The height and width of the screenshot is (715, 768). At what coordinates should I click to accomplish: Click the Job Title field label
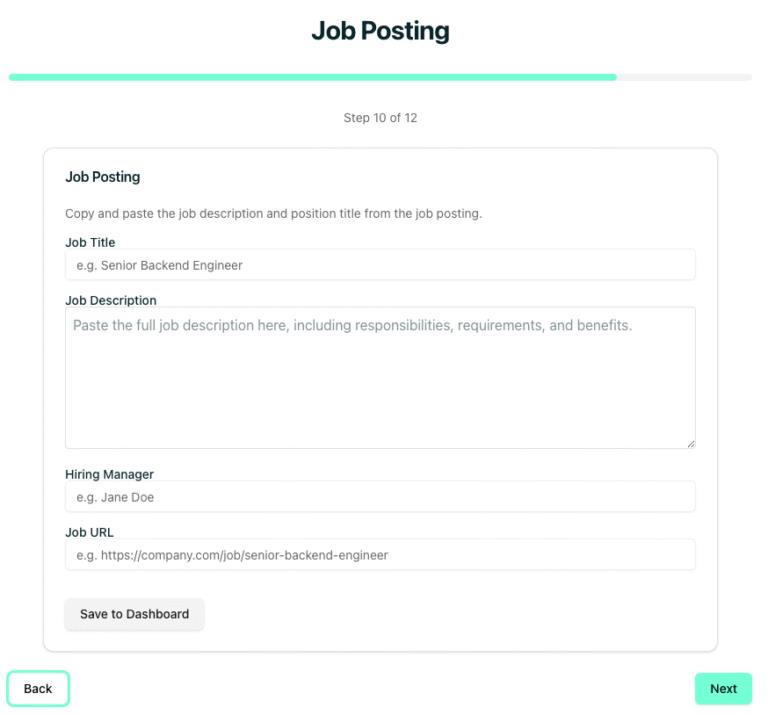(x=90, y=242)
